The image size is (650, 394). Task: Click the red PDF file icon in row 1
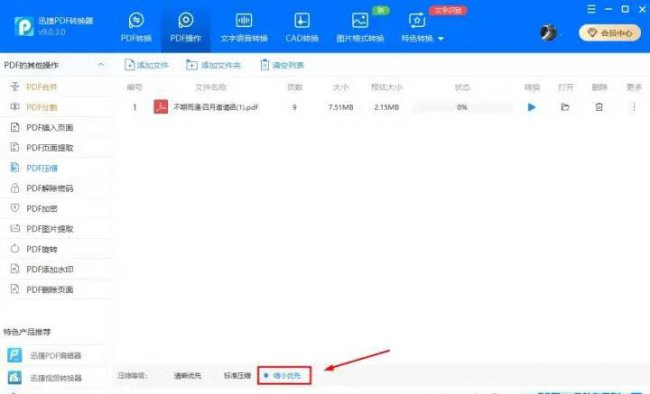pyautogui.click(x=161, y=107)
